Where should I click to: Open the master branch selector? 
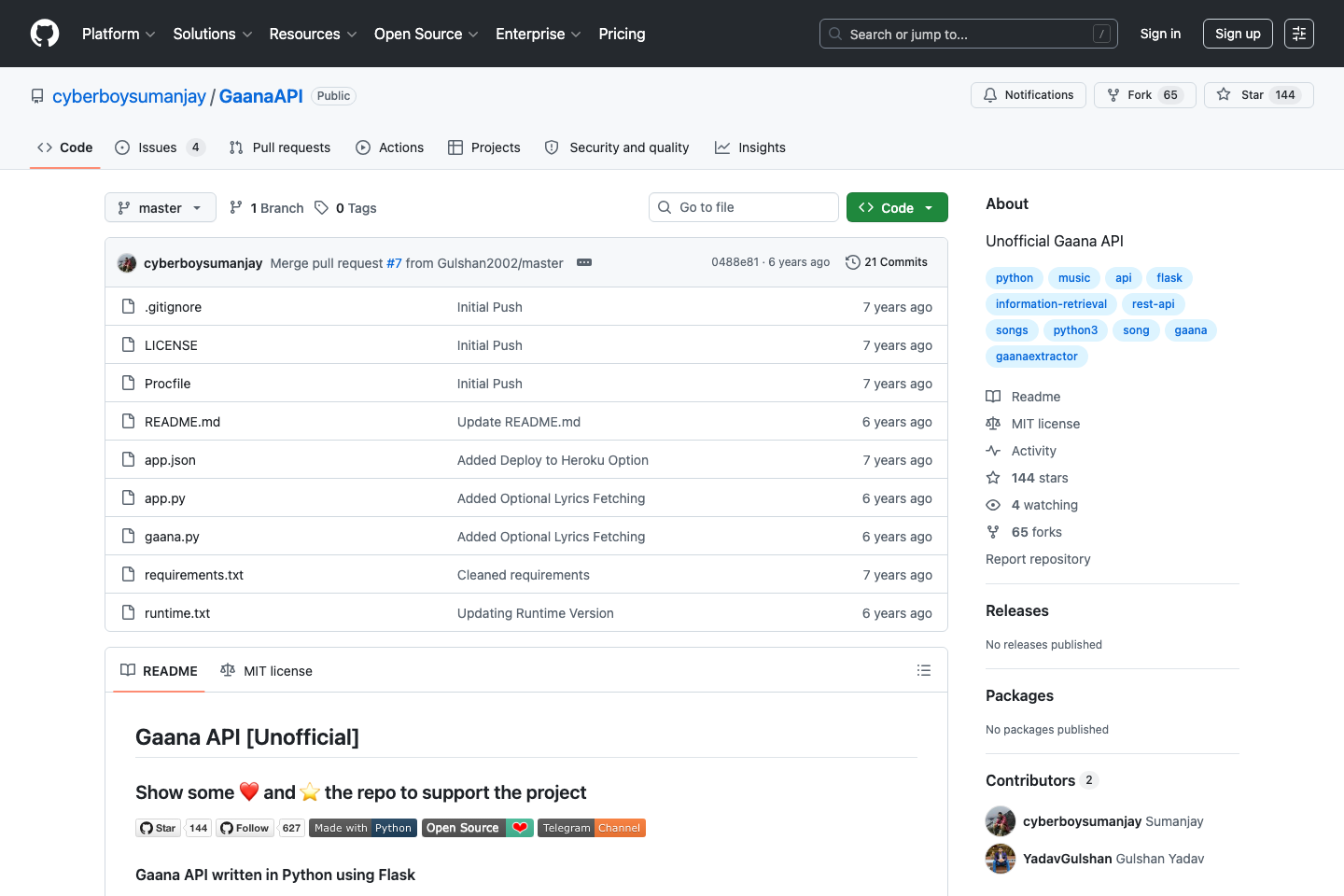pos(160,207)
